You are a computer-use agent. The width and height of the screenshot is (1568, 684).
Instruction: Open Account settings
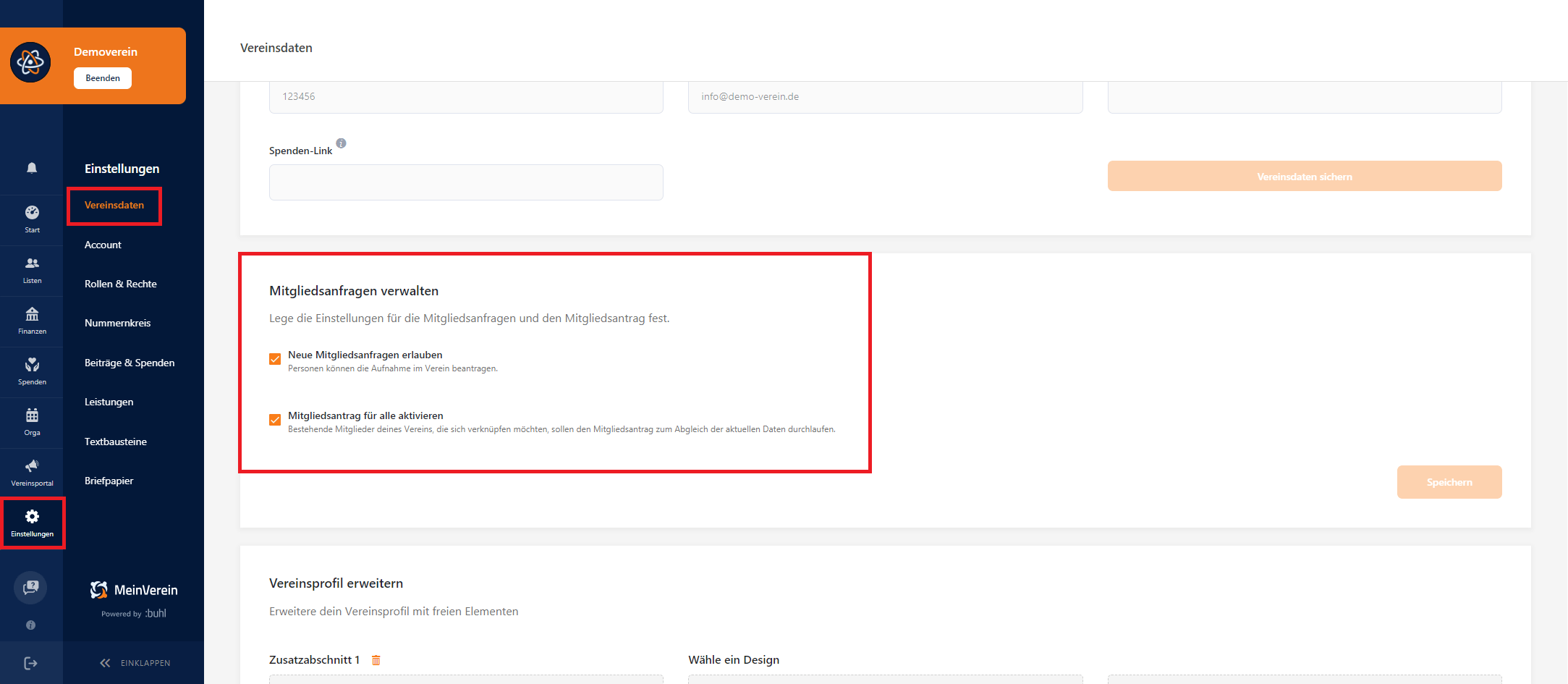click(x=103, y=245)
